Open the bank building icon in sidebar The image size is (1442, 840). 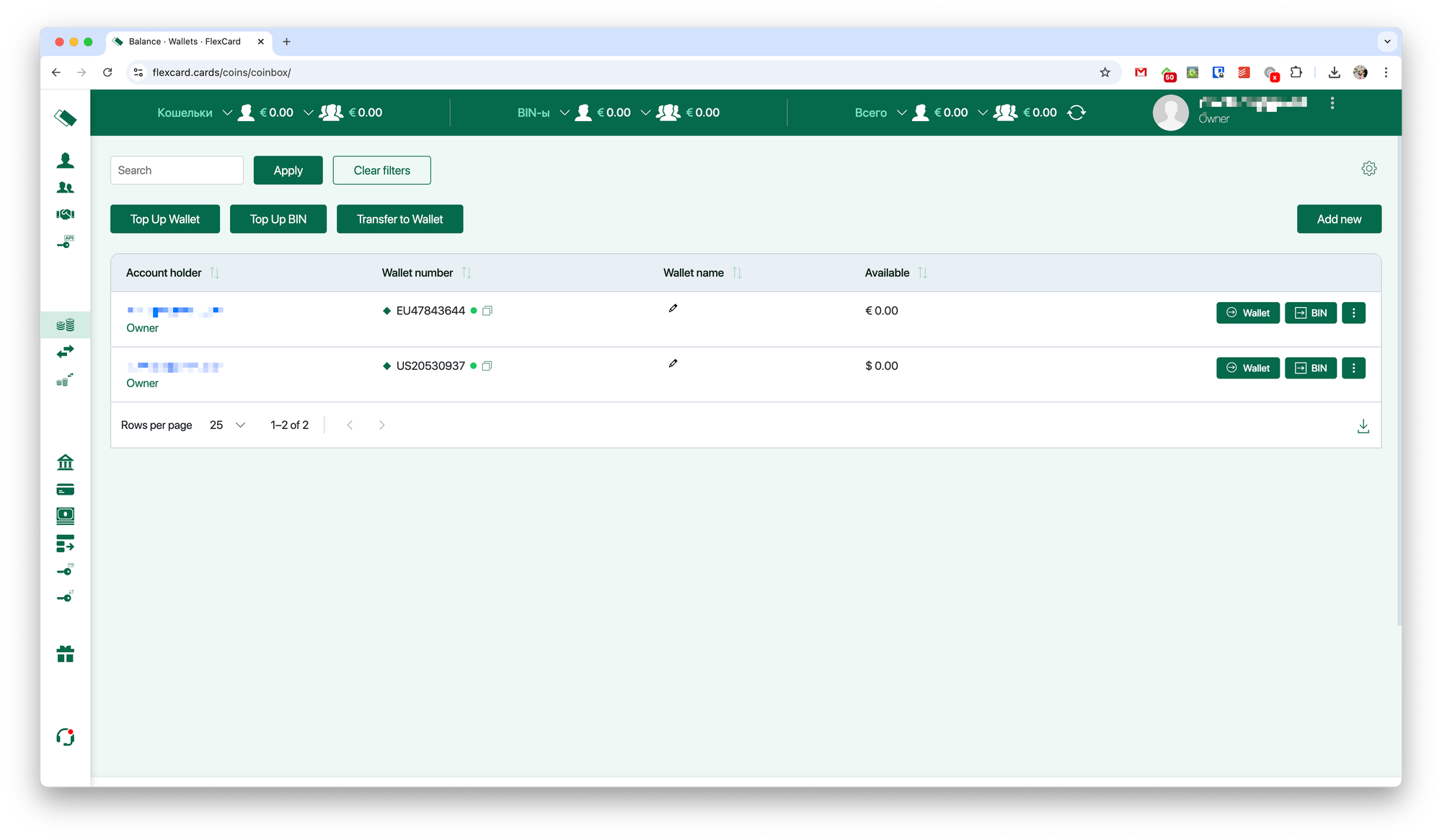click(65, 462)
